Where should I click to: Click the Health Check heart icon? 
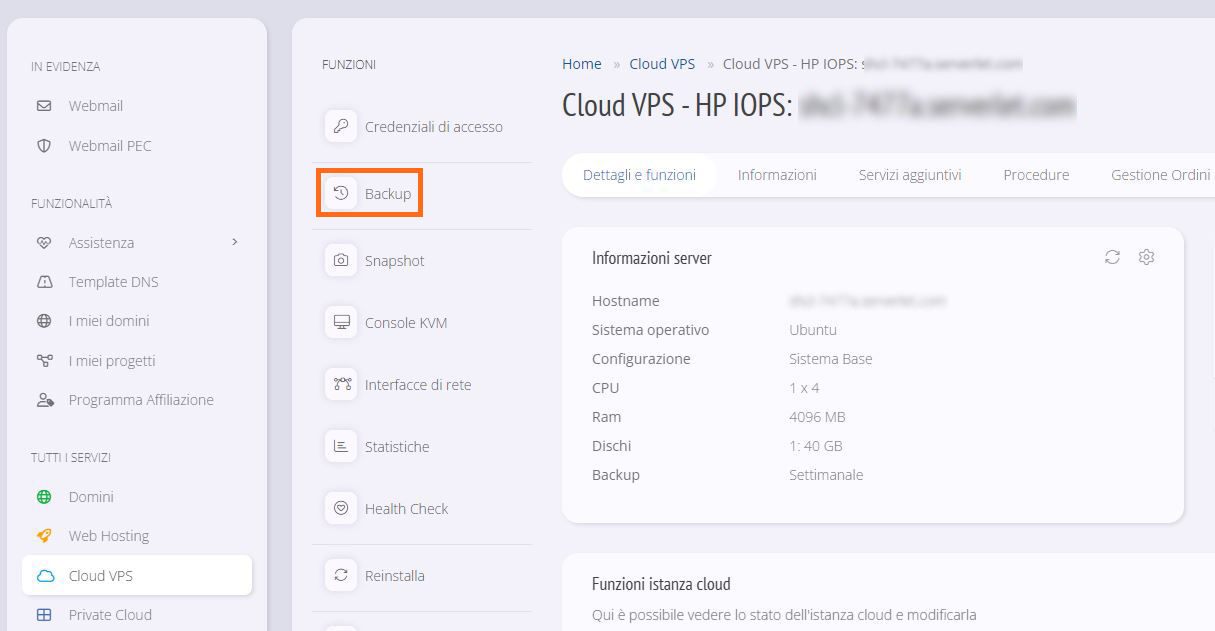(341, 509)
